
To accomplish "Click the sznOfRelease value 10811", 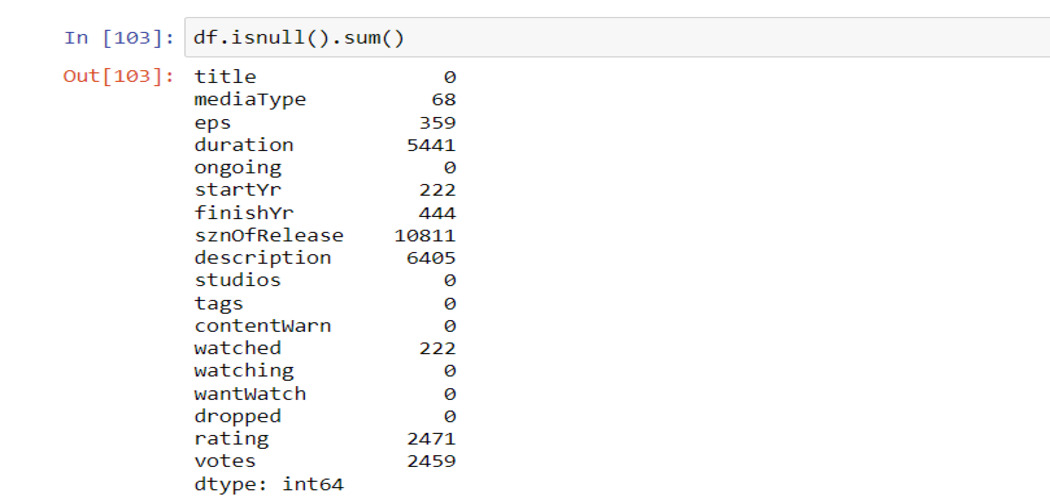I will click(x=425, y=236).
